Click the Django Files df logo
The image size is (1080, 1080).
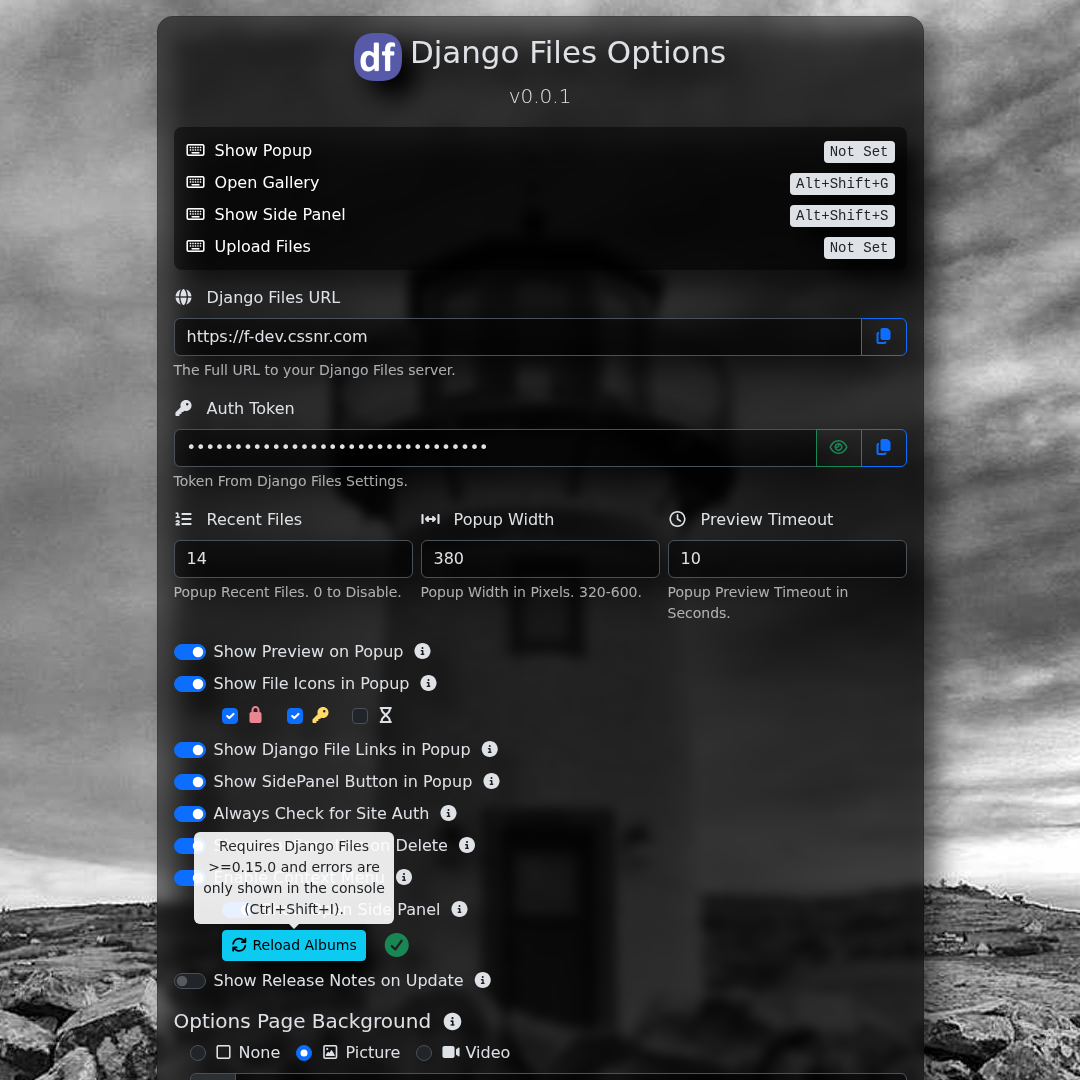pyautogui.click(x=378, y=57)
